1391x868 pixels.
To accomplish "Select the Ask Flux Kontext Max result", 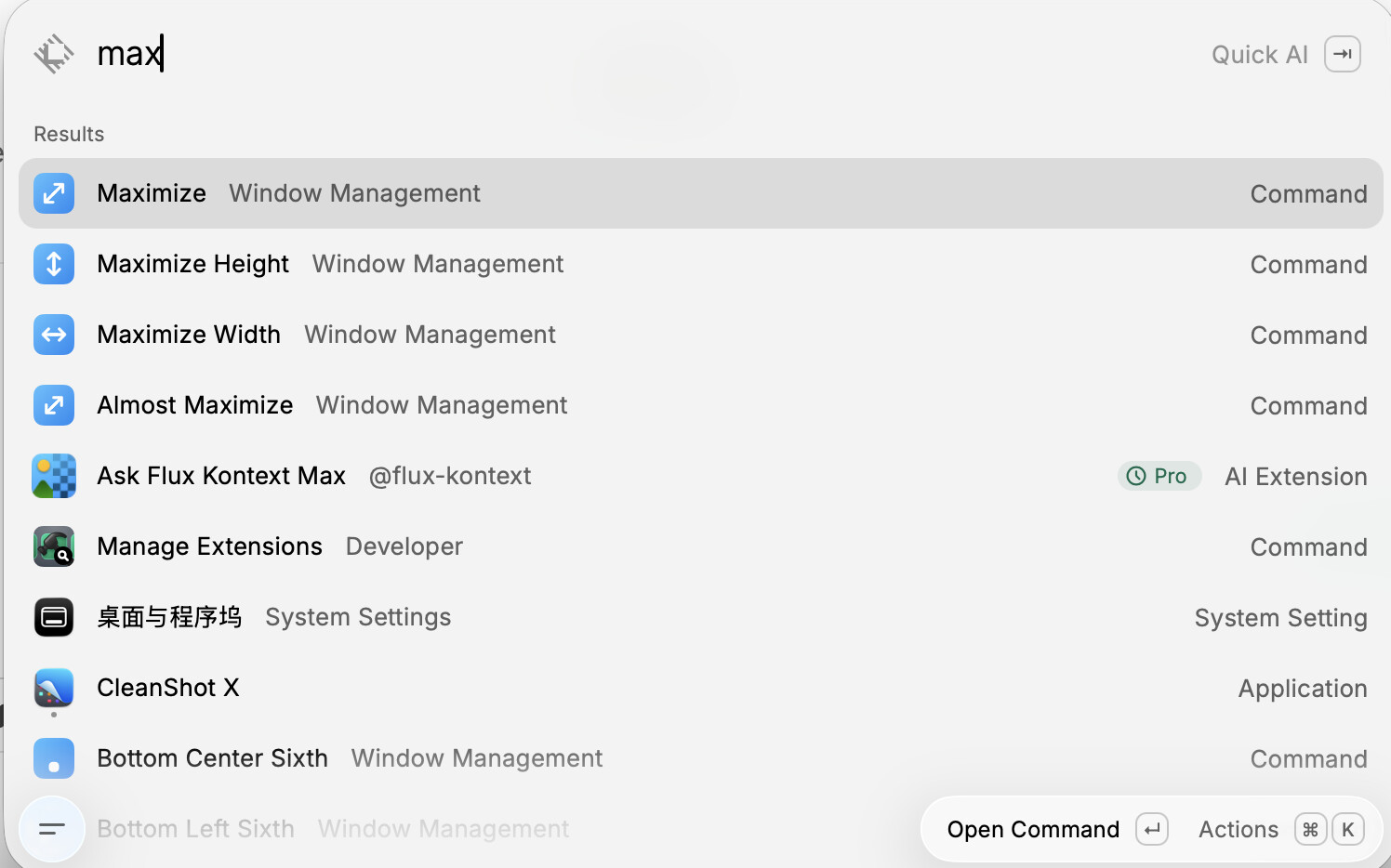I will 701,476.
